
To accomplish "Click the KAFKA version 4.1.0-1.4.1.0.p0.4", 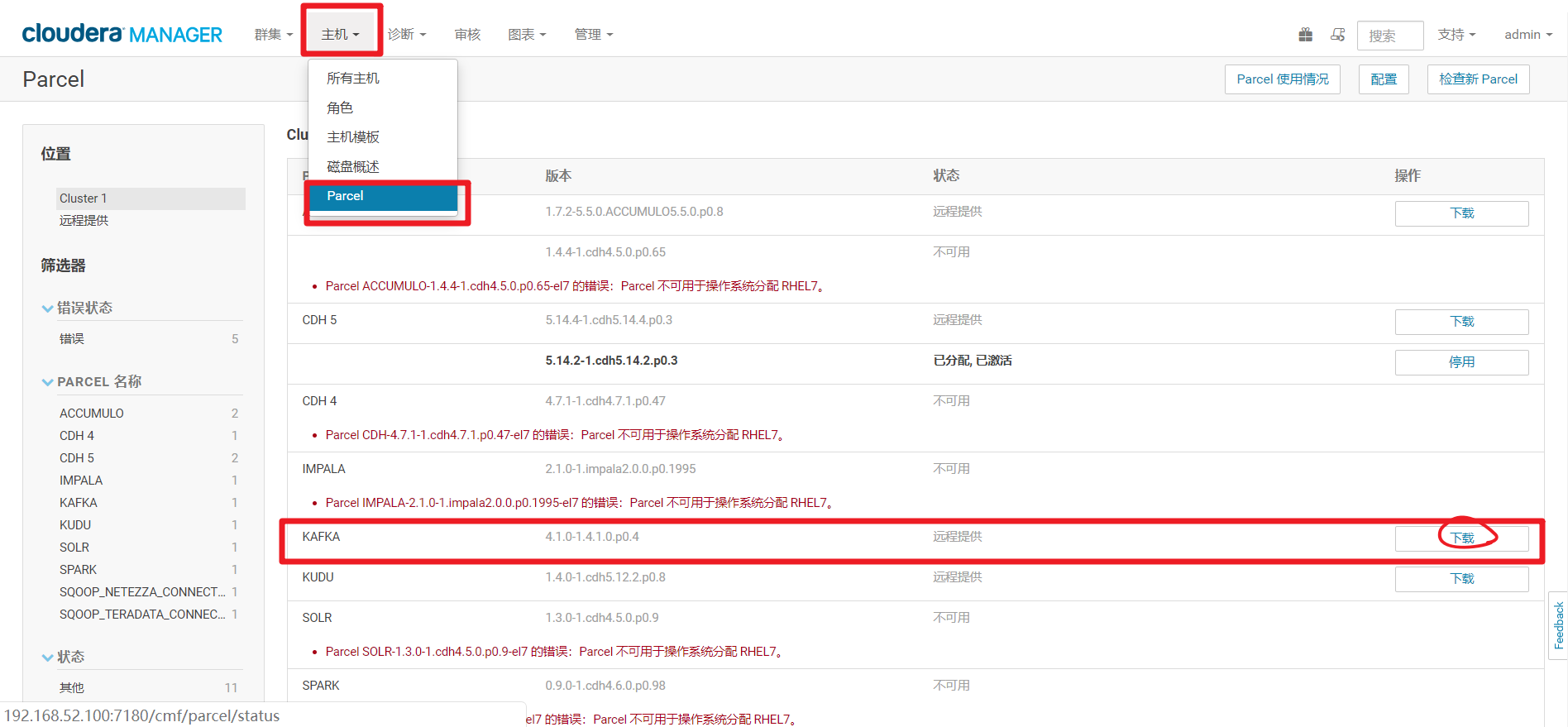I will point(592,537).
